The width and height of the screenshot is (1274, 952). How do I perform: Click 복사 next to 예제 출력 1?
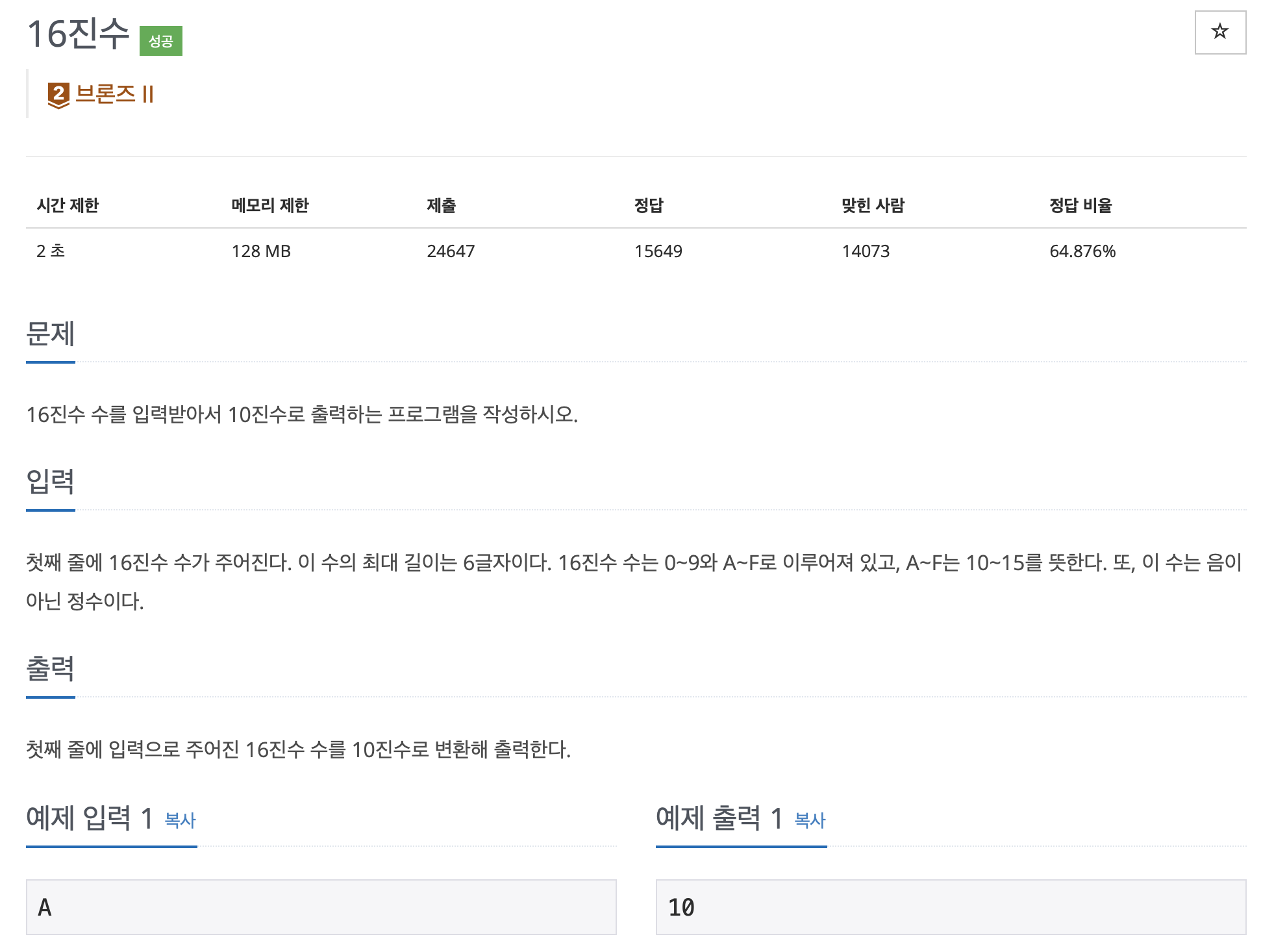tap(810, 820)
